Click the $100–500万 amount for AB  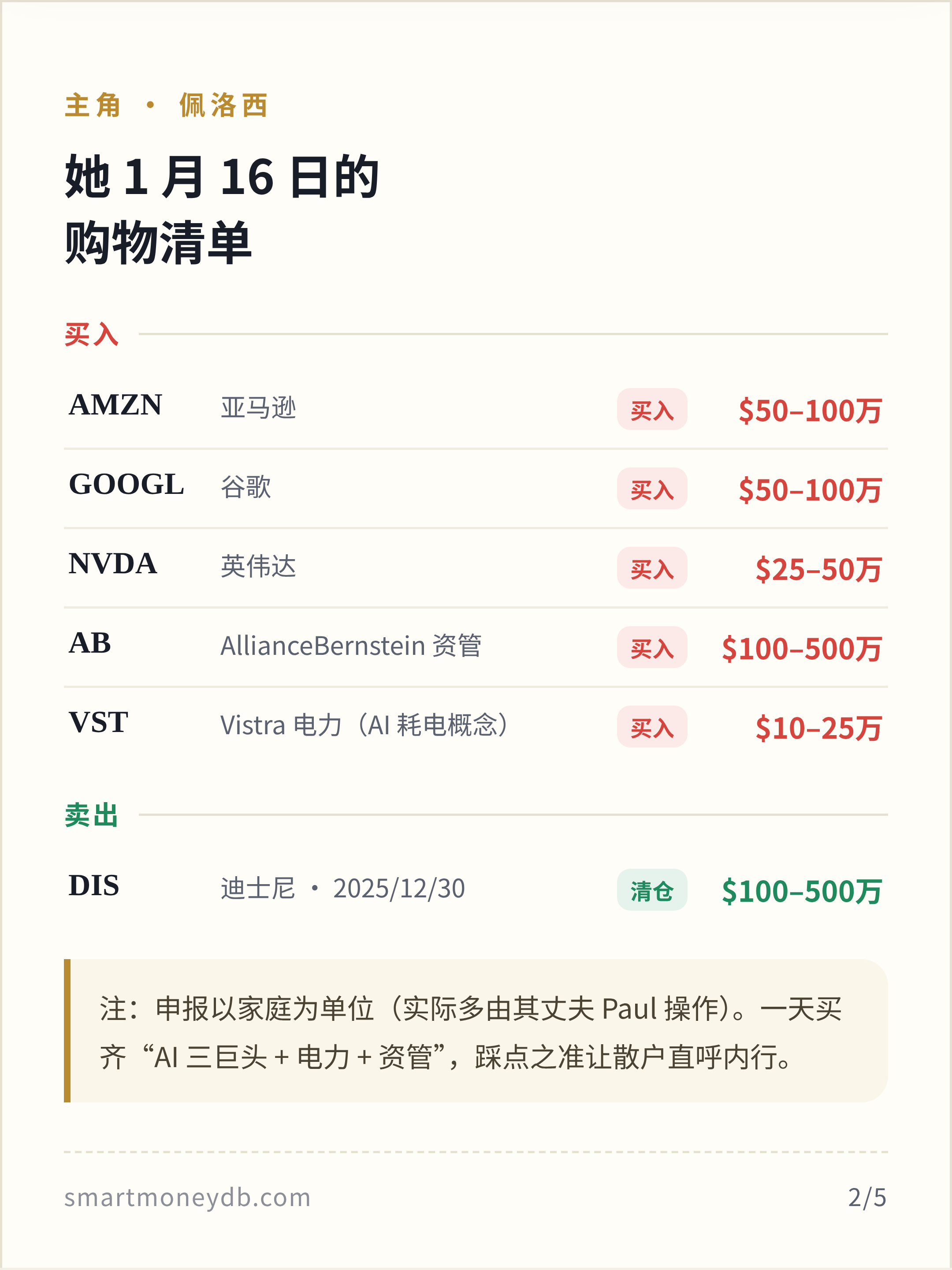click(x=802, y=649)
